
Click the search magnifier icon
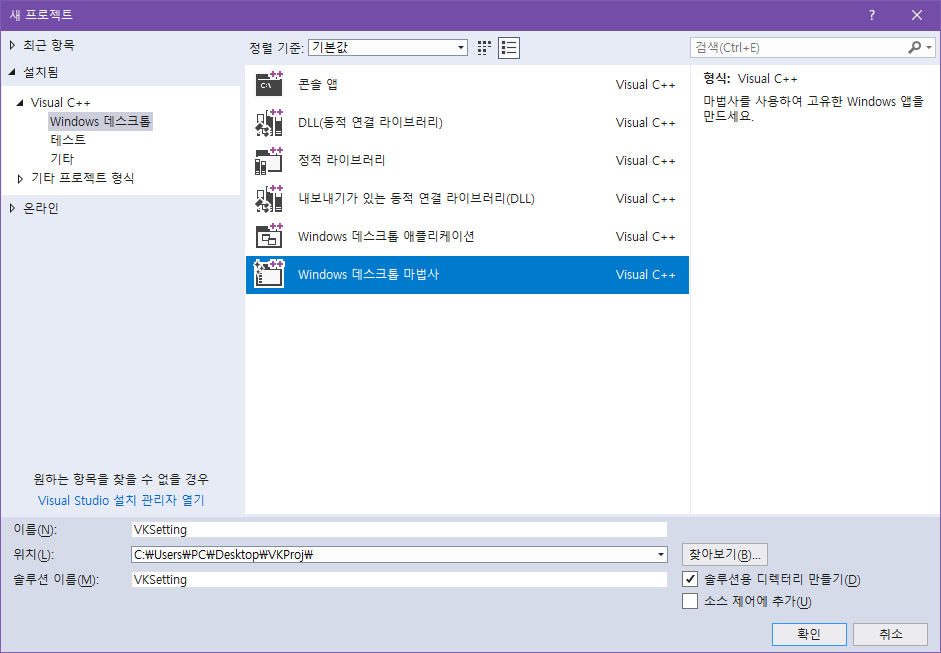(x=915, y=47)
